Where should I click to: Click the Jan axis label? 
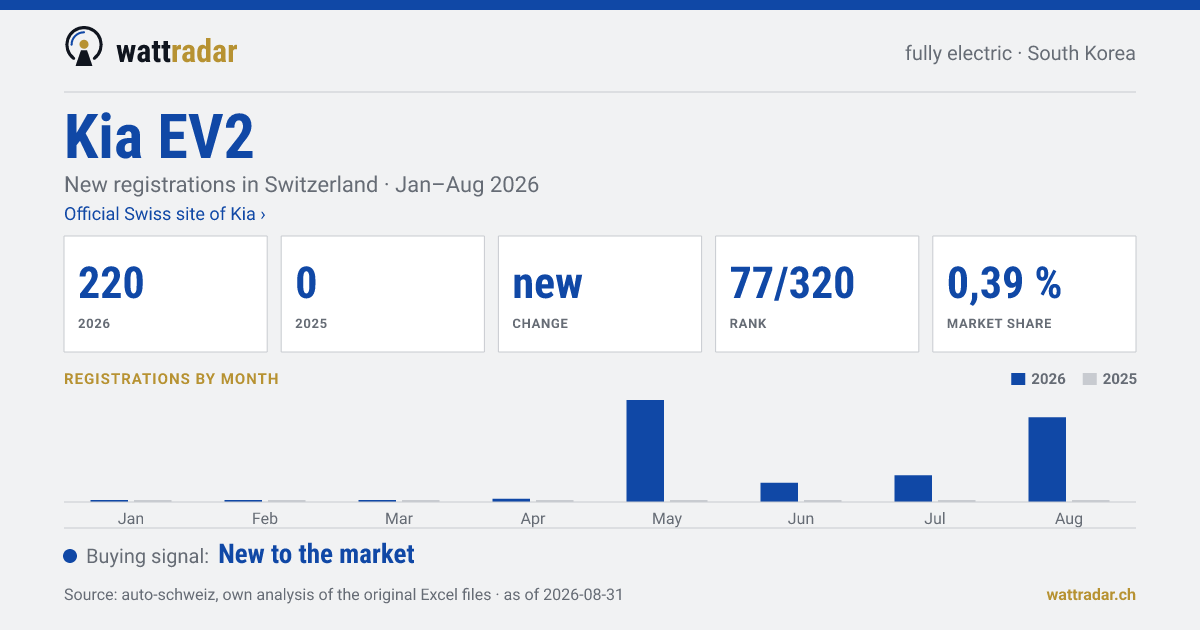coord(131,519)
